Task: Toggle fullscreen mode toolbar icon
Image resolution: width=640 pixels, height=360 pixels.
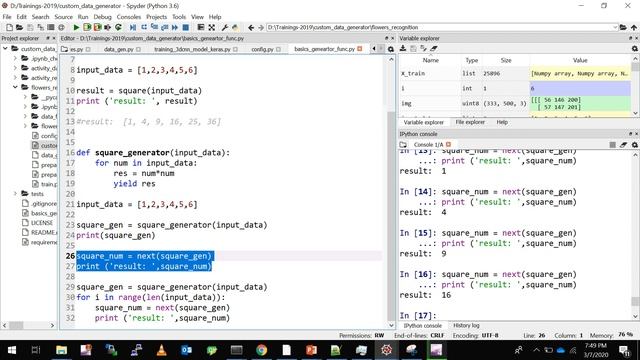Action: click(x=211, y=27)
